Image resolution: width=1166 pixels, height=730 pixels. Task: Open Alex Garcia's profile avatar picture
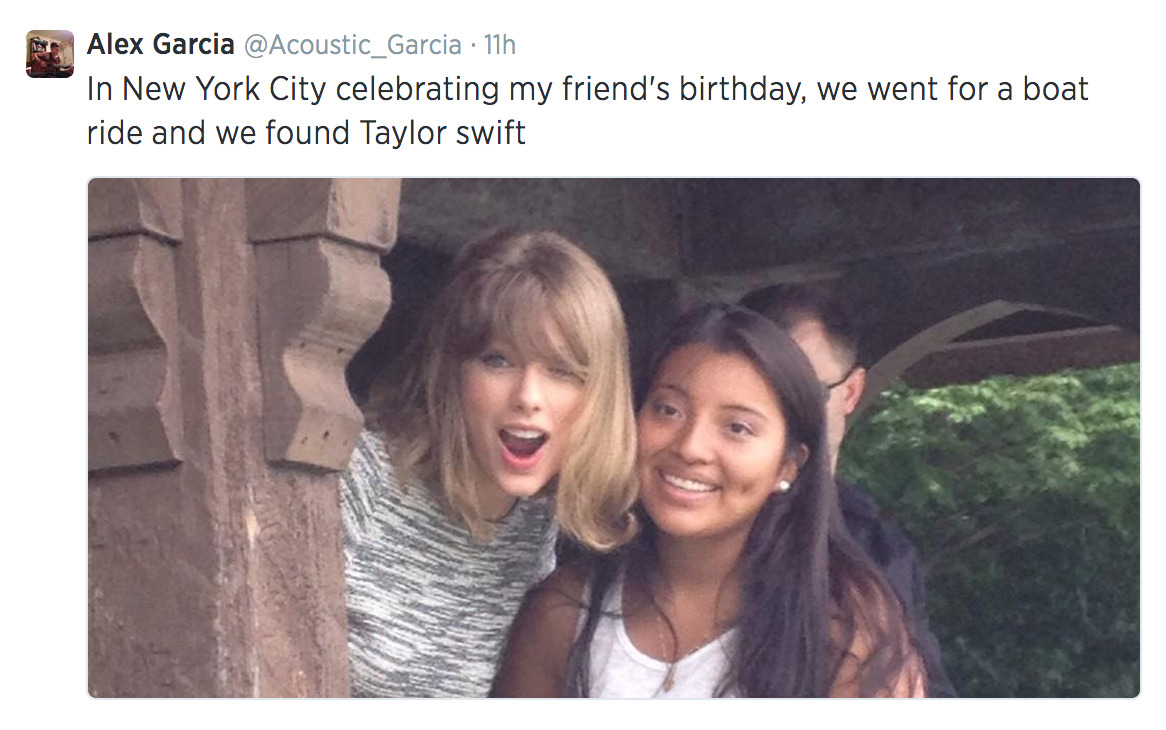click(50, 54)
